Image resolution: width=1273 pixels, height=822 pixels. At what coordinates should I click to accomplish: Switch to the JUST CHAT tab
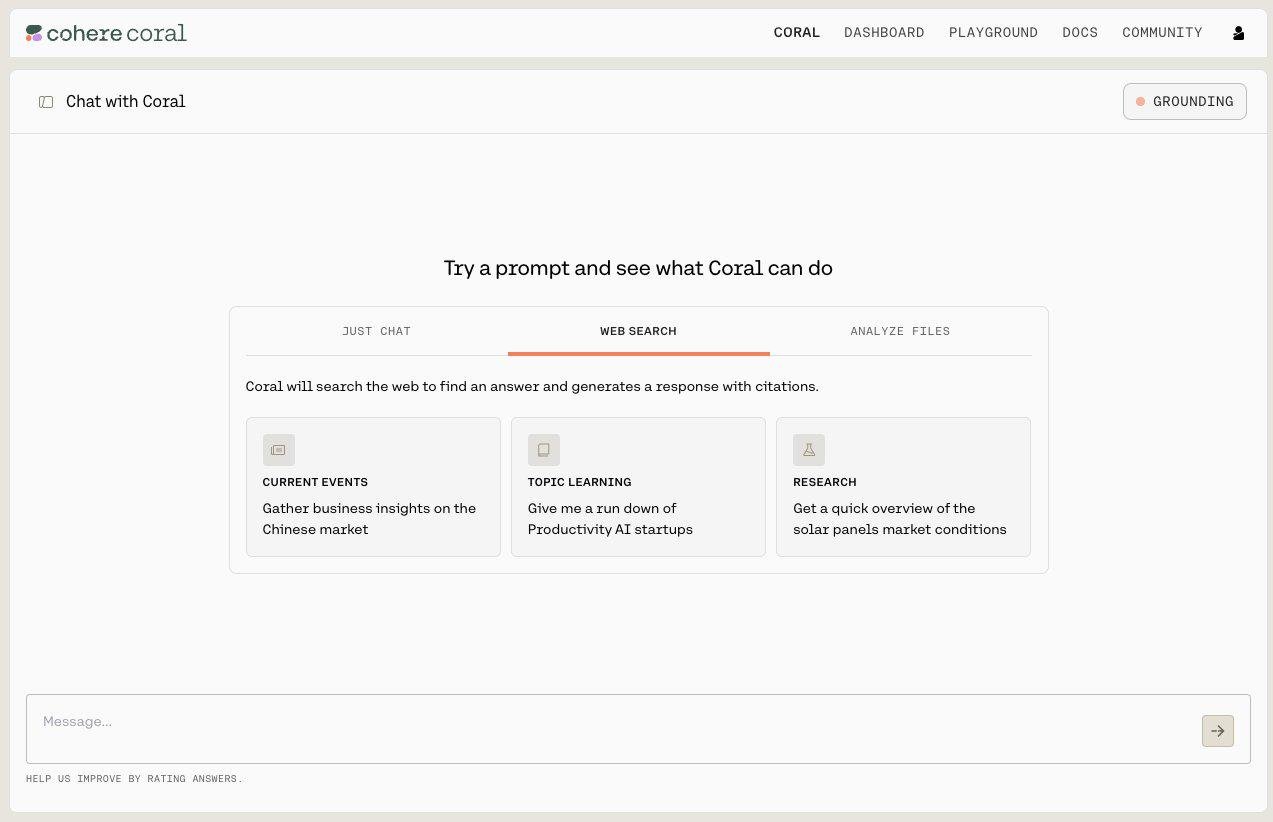[376, 331]
